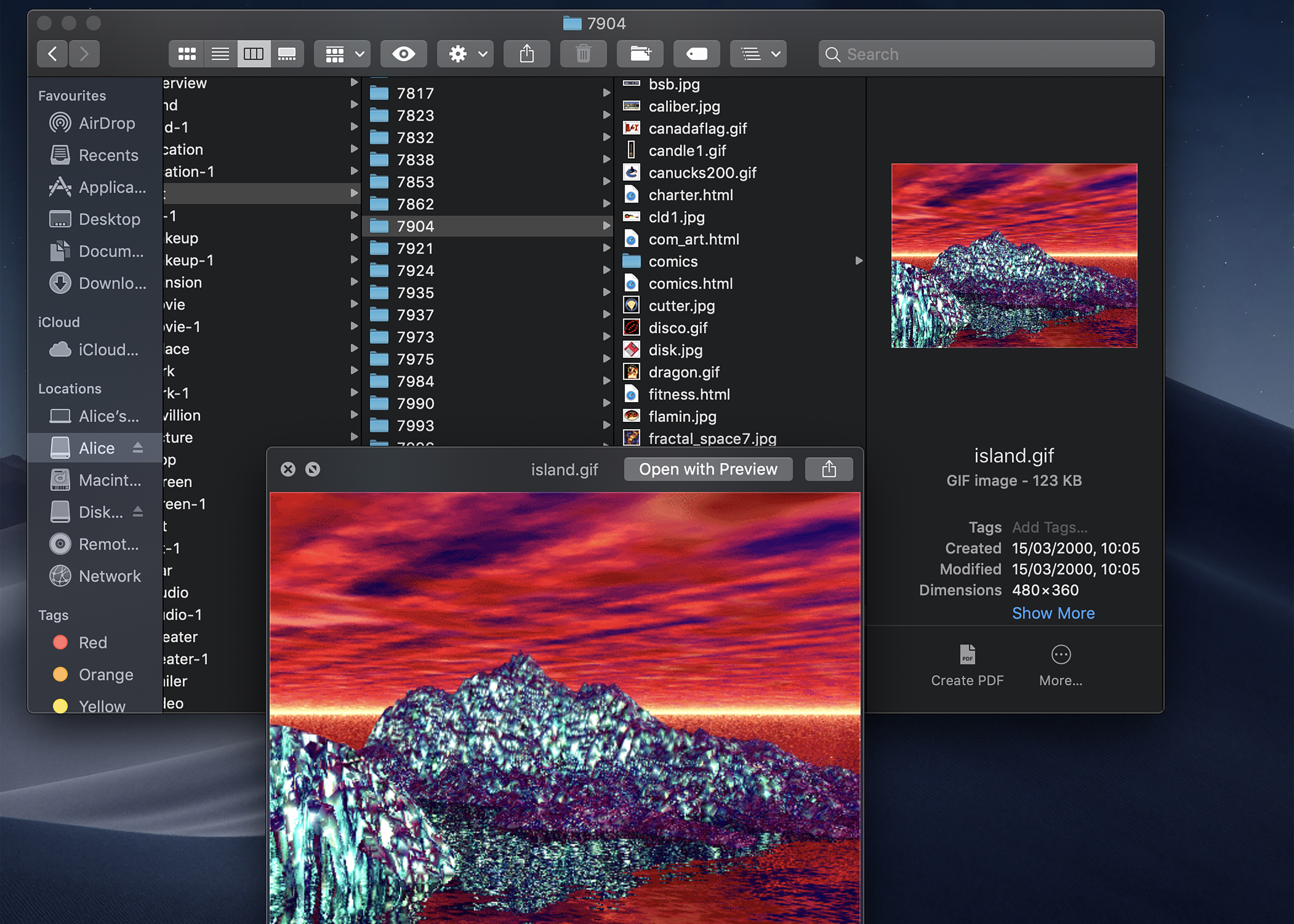Switch to list view mode
The height and width of the screenshot is (924, 1294).
click(x=220, y=54)
